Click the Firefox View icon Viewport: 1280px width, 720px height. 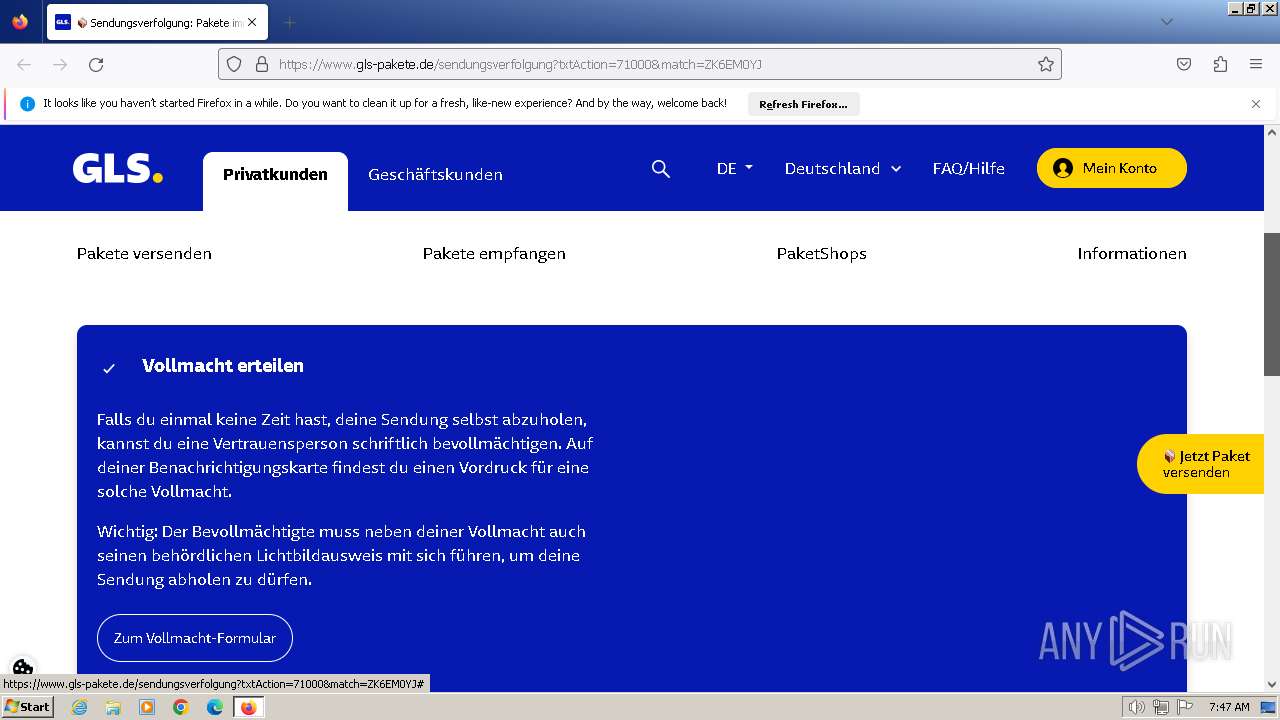pyautogui.click(x=20, y=22)
